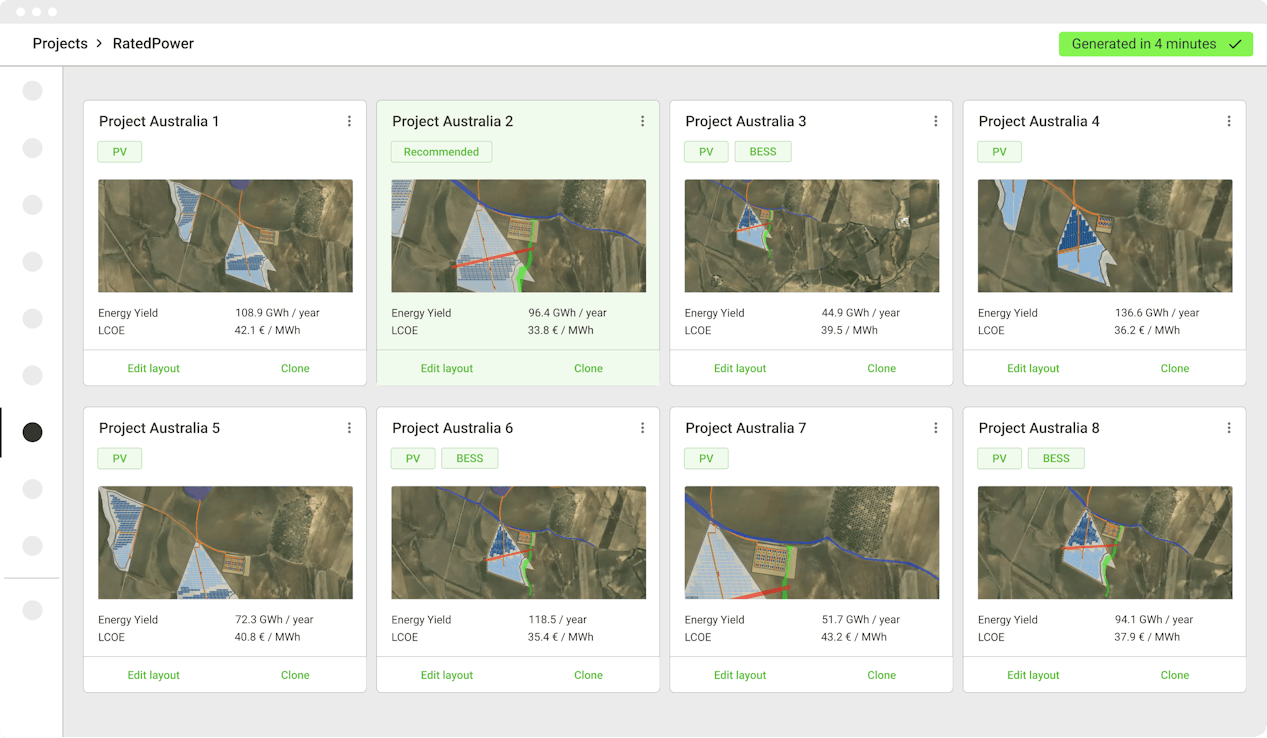Select the active dark sidebar circle
Screen dimensions: 1267x738
pyautogui.click(x=32, y=432)
